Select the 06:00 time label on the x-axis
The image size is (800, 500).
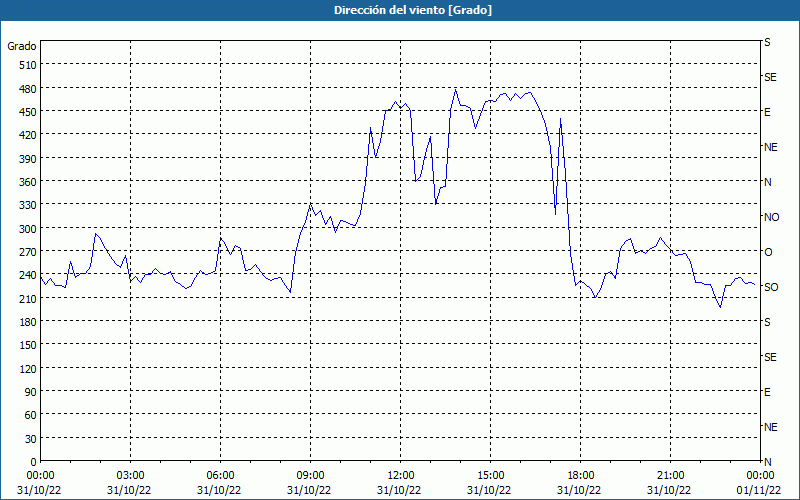pyautogui.click(x=220, y=476)
